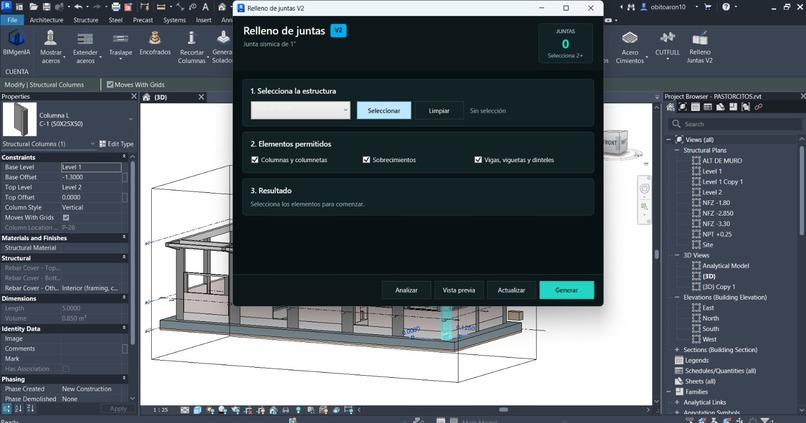Uncheck Sobrecimientos checkbox

point(366,160)
